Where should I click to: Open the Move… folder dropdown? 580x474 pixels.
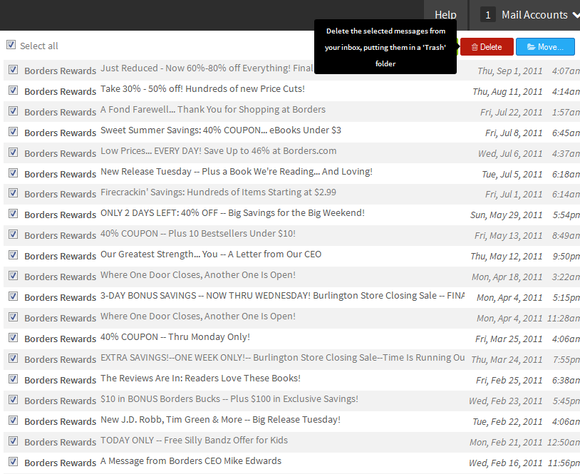(x=545, y=47)
